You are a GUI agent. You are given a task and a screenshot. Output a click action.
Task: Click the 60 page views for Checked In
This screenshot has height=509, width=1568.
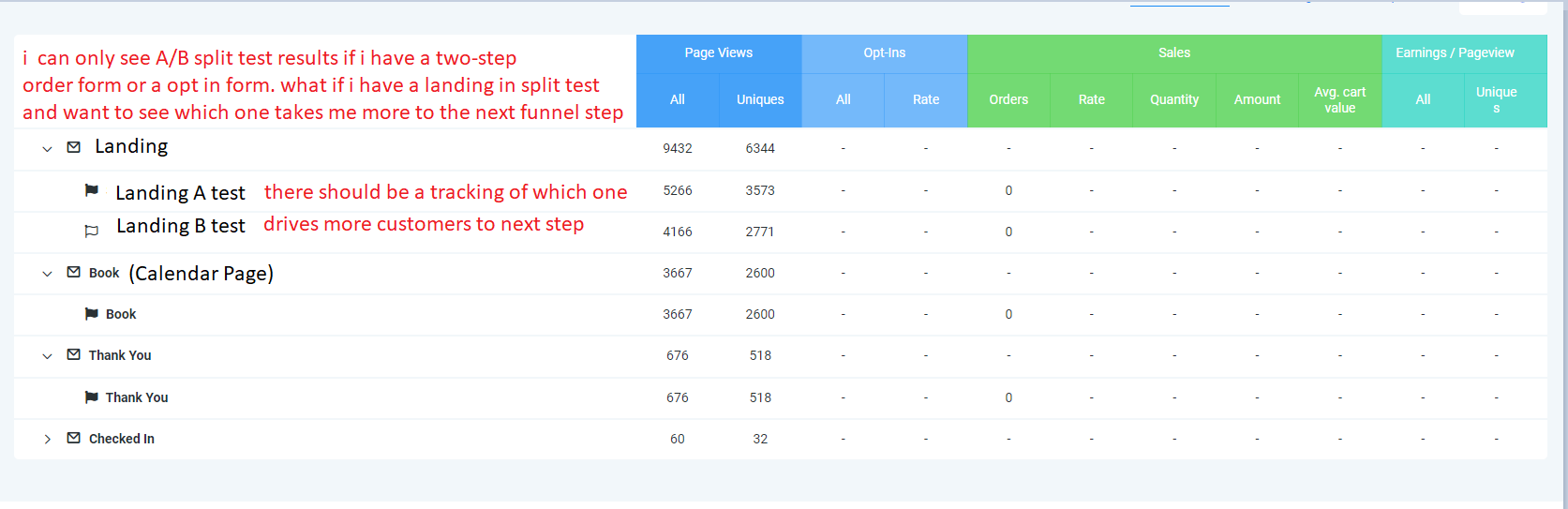tap(678, 439)
